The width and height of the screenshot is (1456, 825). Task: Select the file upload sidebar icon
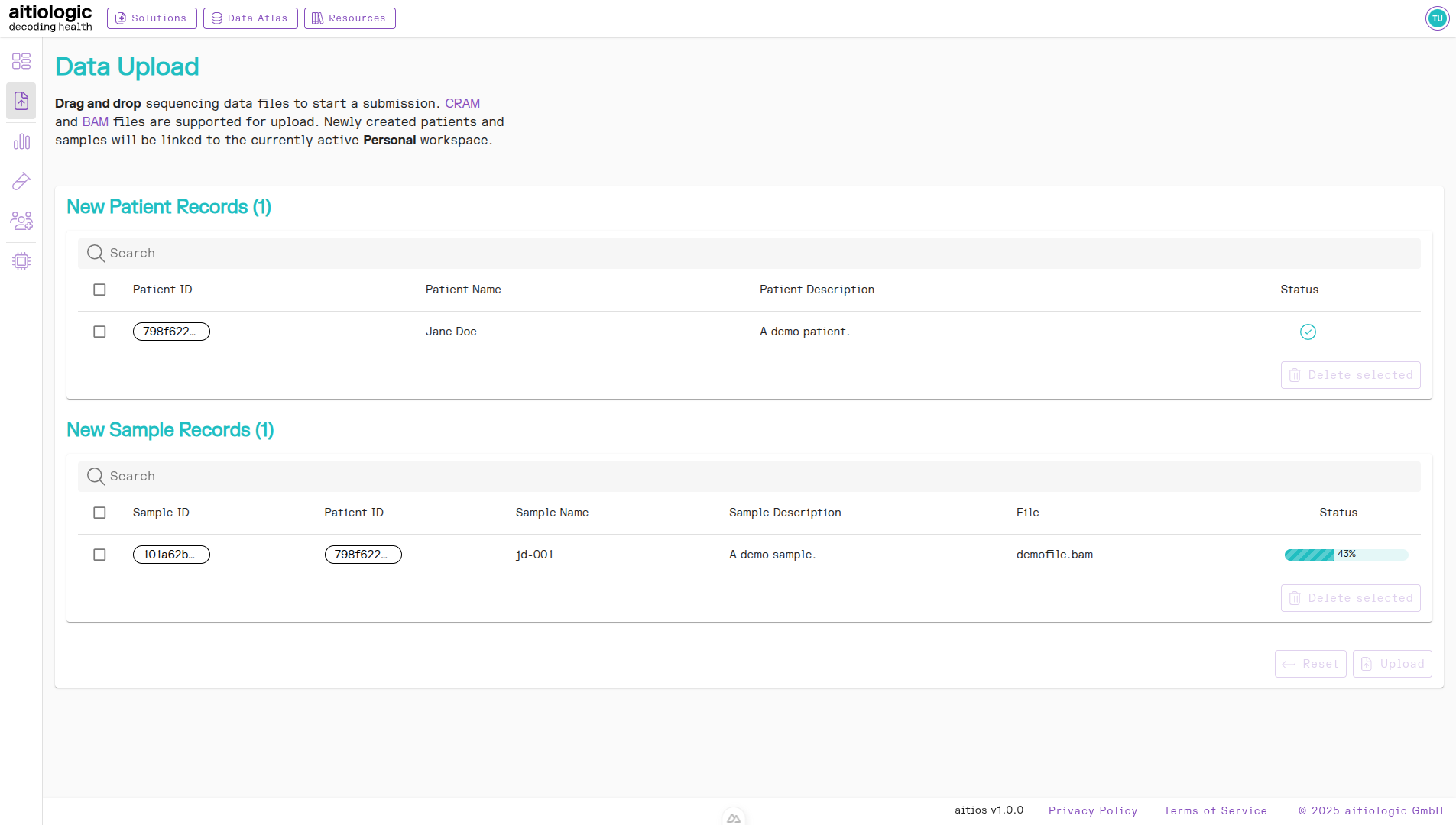pyautogui.click(x=21, y=101)
